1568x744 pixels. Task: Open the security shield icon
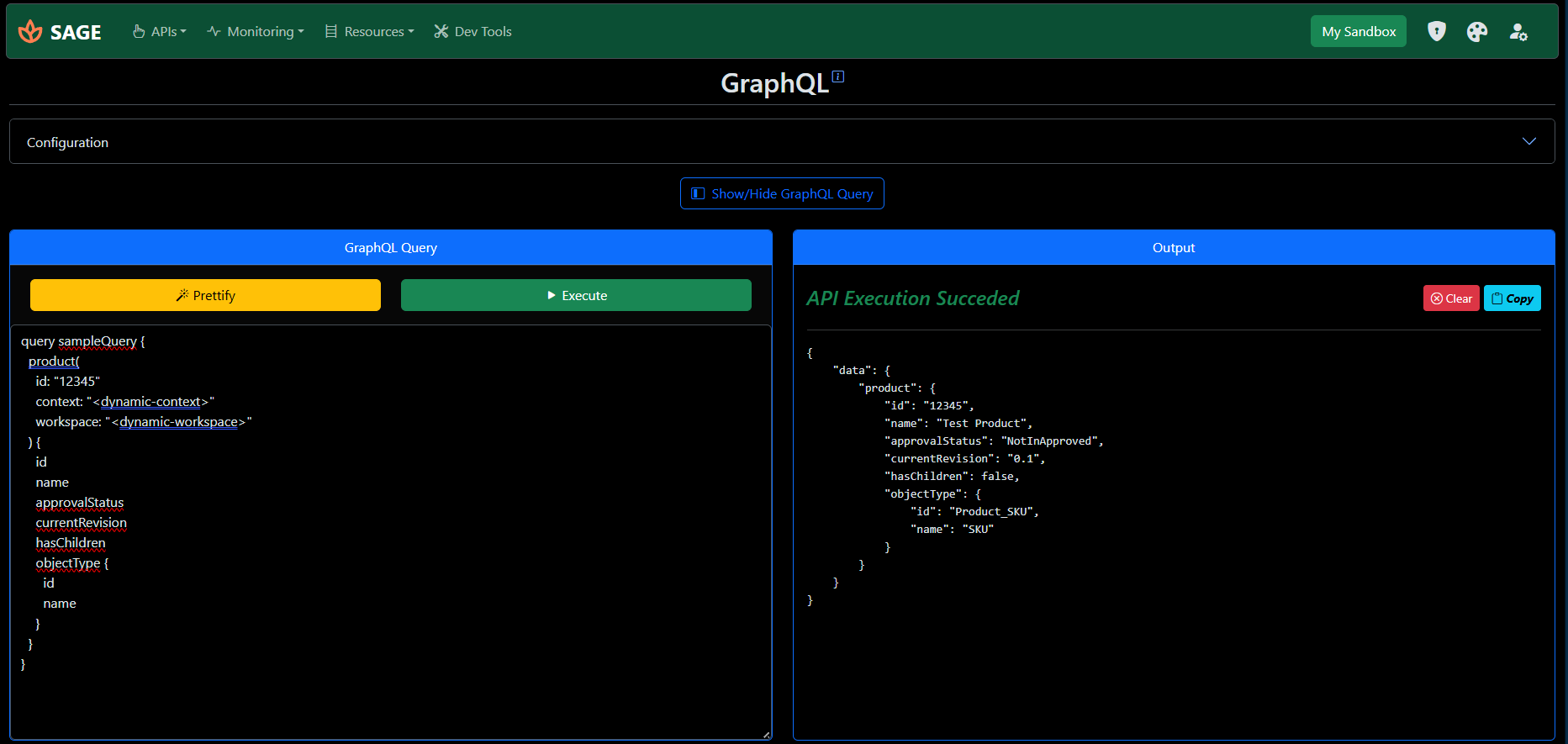(1437, 32)
